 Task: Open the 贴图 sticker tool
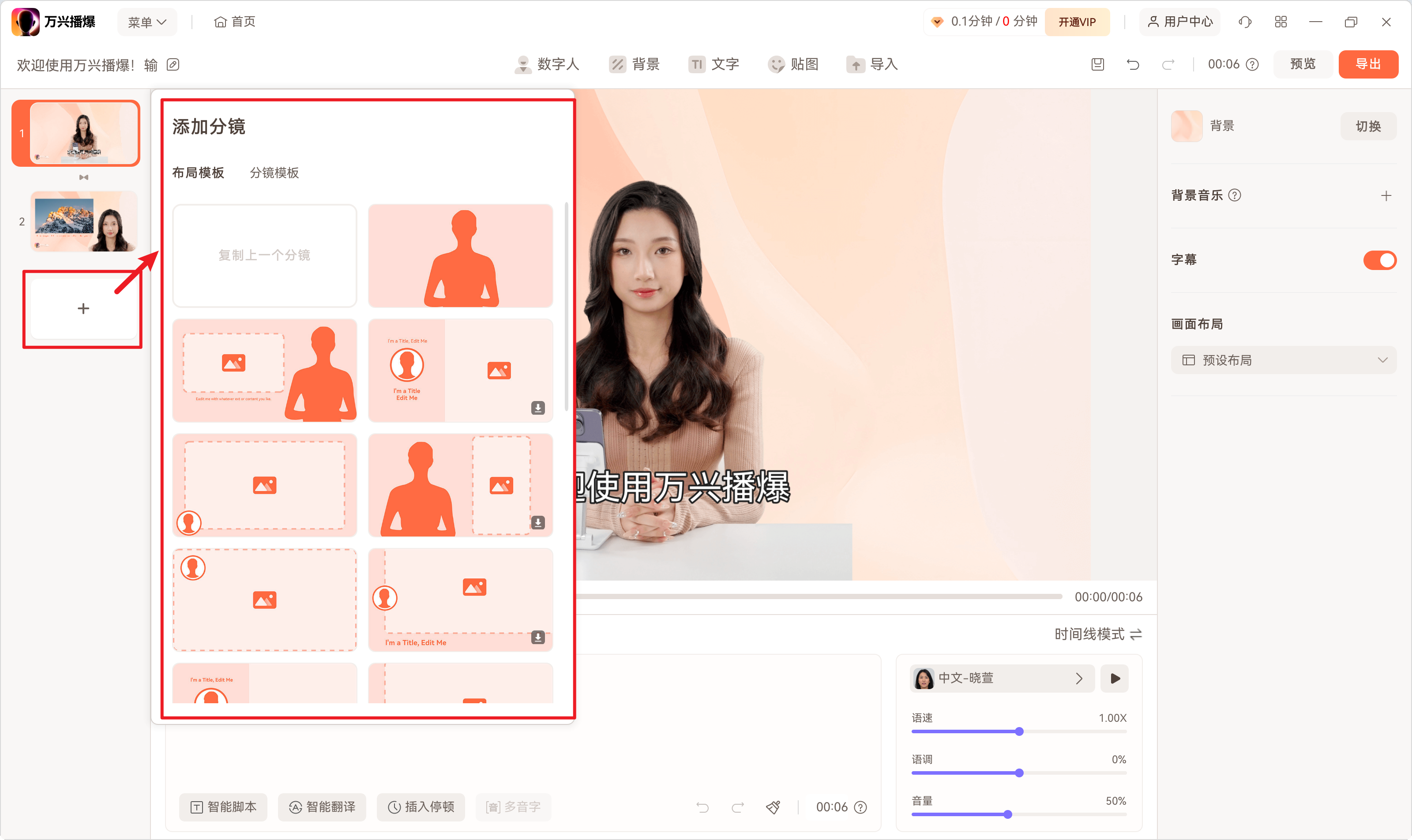point(793,64)
